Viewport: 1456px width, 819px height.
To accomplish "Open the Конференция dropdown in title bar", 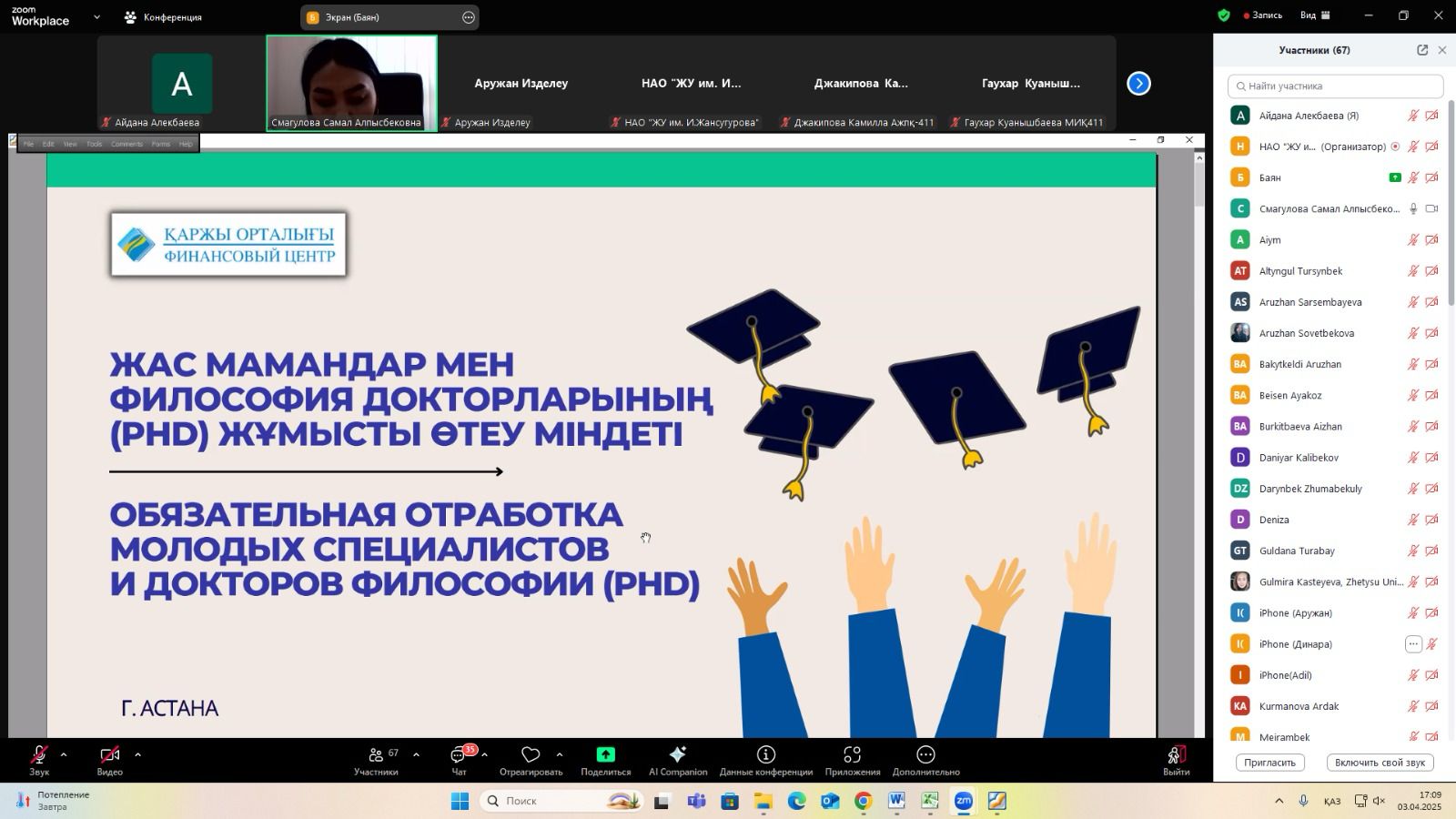I will pos(164,17).
